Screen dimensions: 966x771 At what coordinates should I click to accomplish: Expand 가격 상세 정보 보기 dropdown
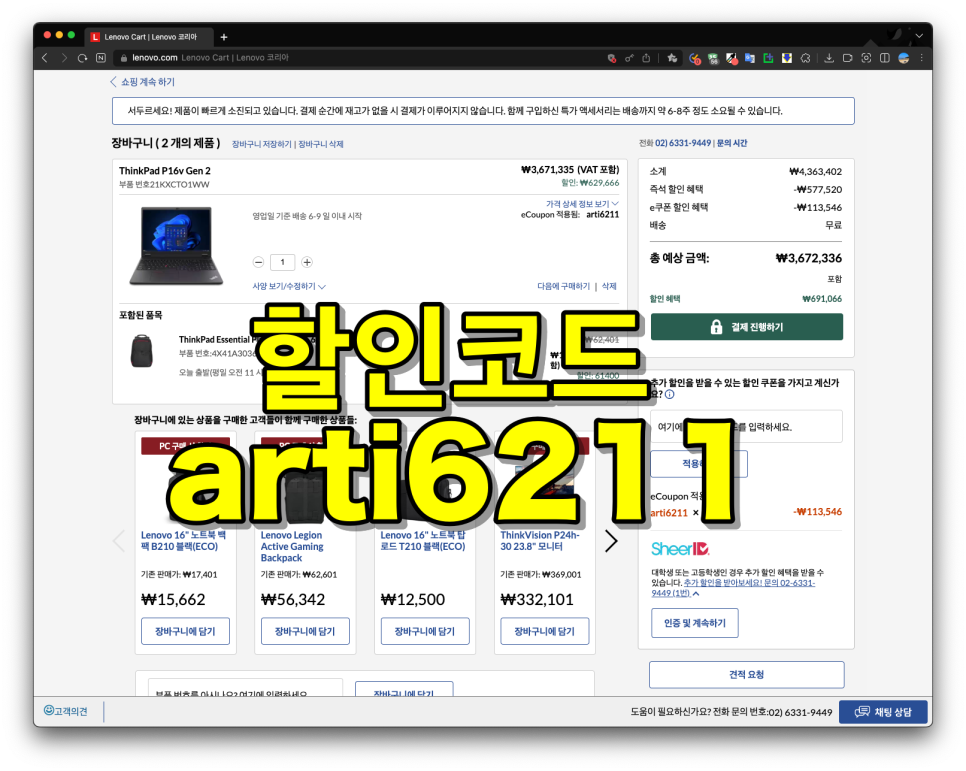582,204
